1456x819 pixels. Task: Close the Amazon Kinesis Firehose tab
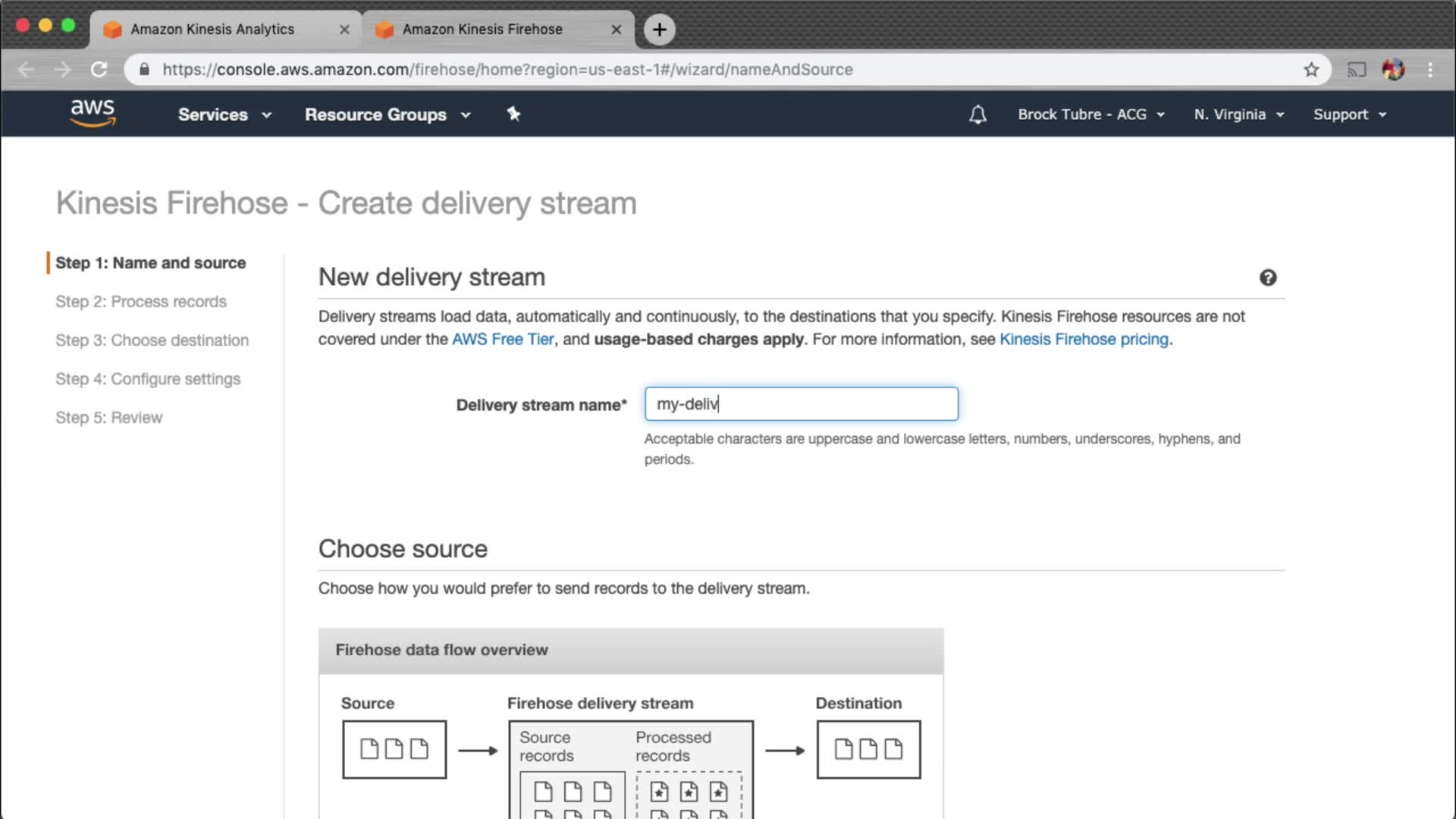(x=616, y=30)
